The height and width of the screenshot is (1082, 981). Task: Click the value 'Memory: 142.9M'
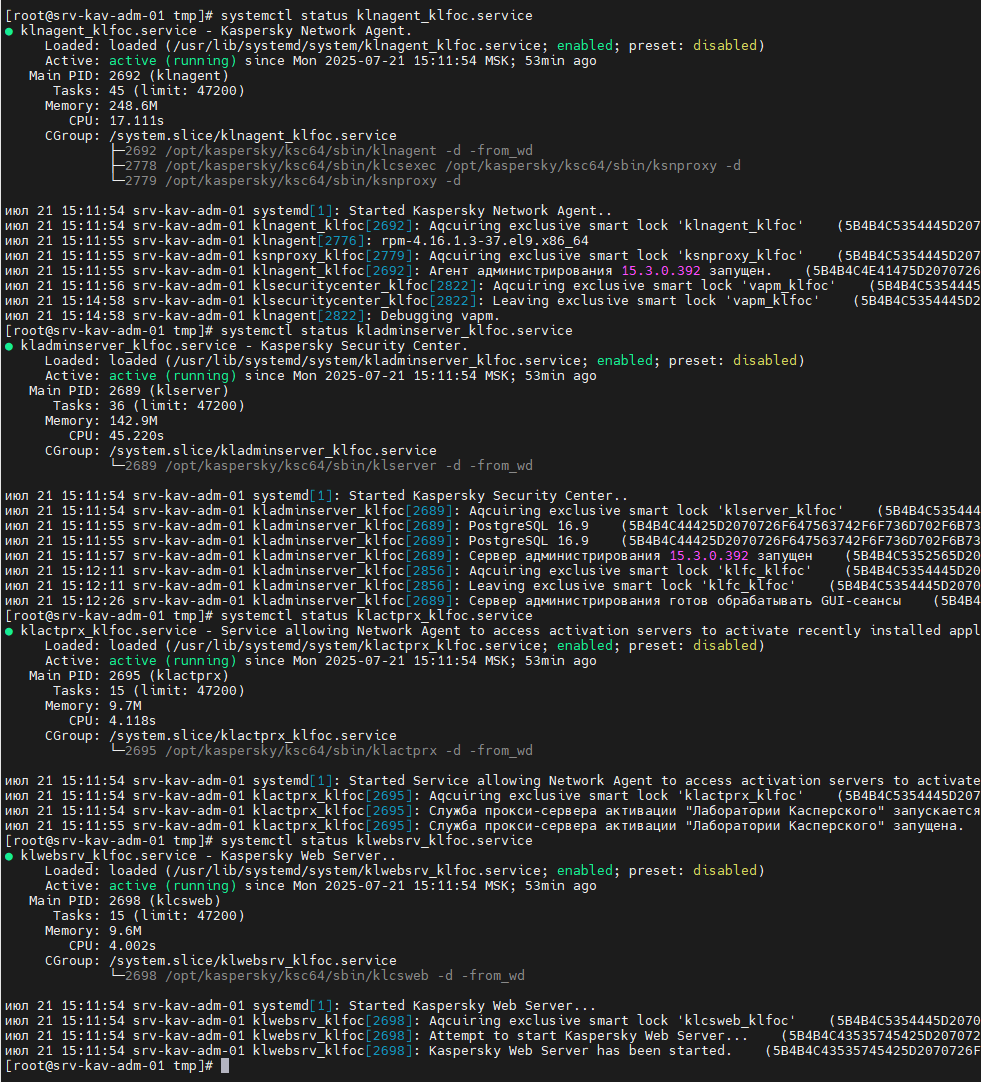click(101, 421)
